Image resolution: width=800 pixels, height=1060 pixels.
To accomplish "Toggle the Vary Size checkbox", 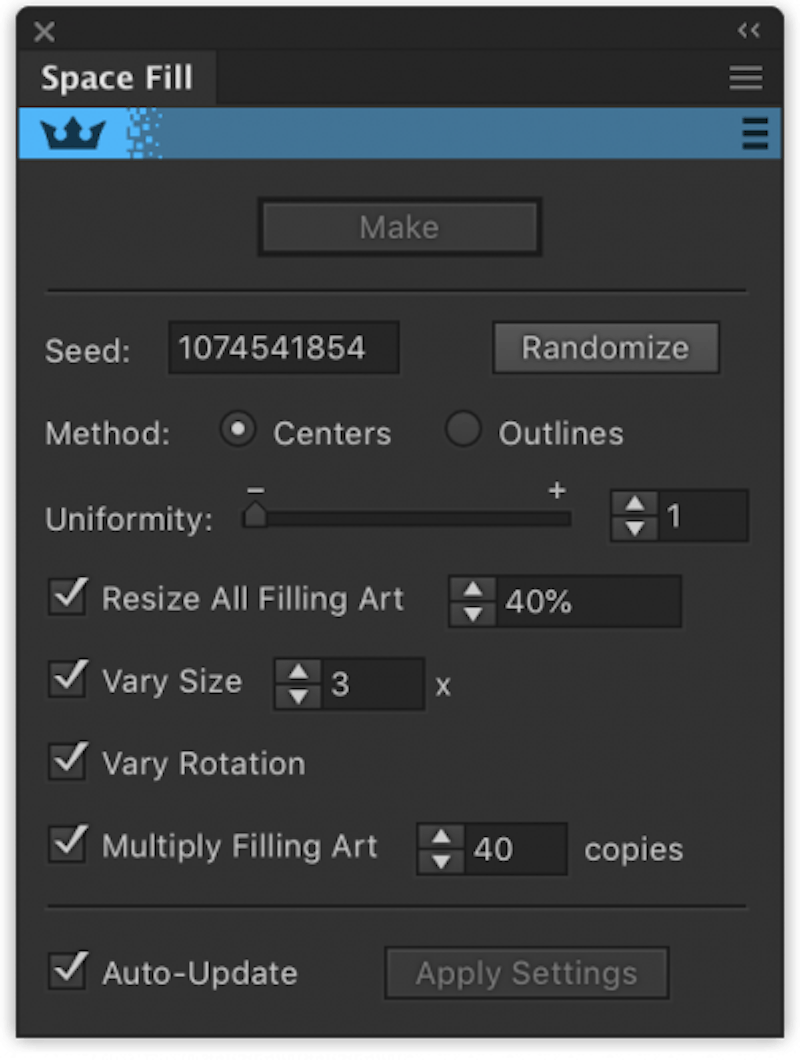I will coord(68,680).
